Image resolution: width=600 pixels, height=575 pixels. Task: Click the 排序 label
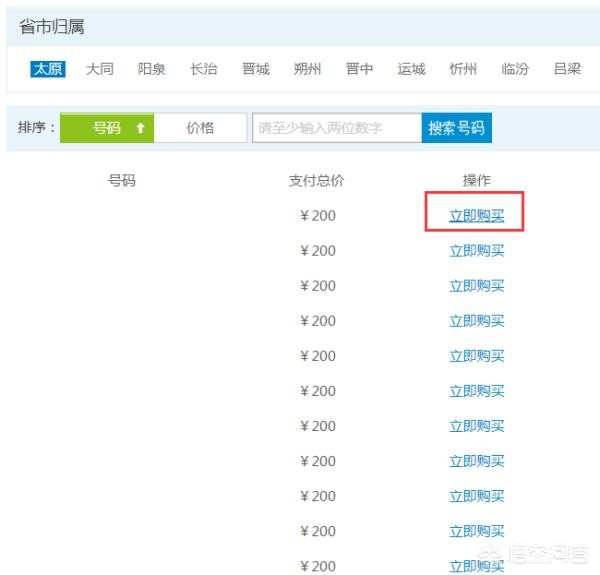36,127
